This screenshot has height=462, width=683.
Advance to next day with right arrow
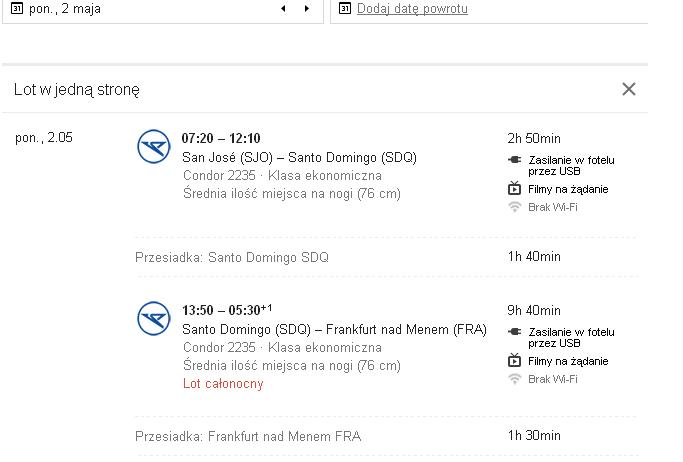(x=307, y=8)
